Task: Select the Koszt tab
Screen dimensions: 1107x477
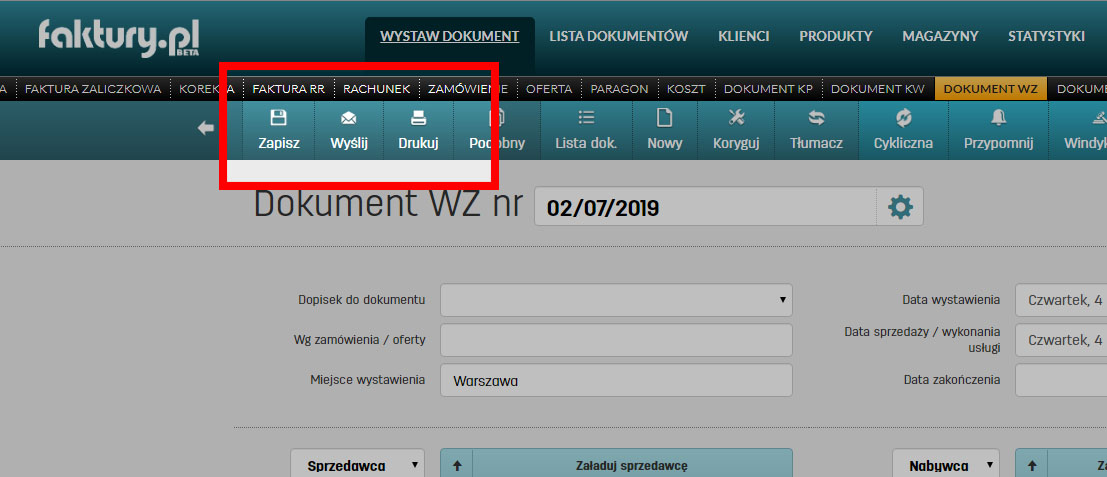Action: point(686,89)
